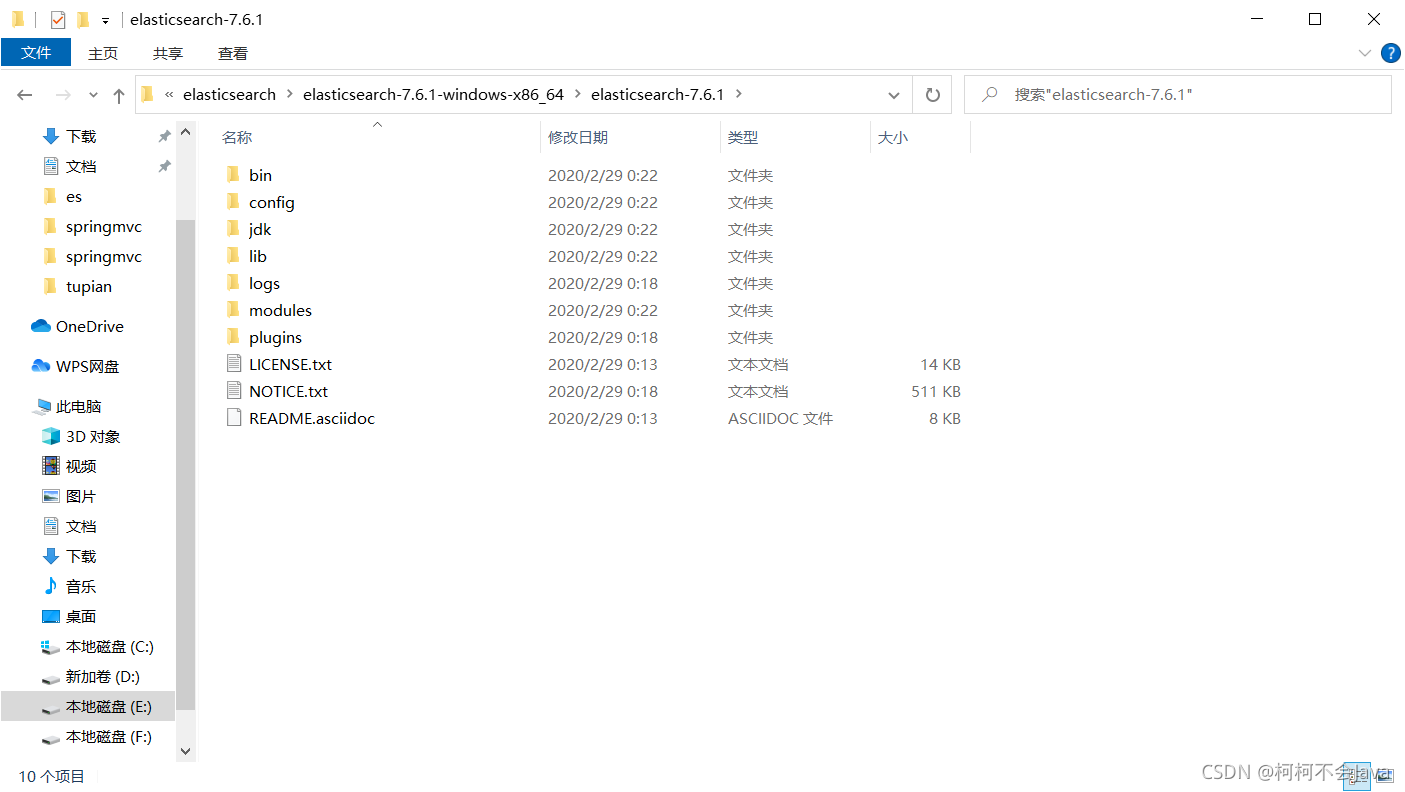This screenshot has height=792, width=1405.
Task: Click the config folder icon
Action: (233, 202)
